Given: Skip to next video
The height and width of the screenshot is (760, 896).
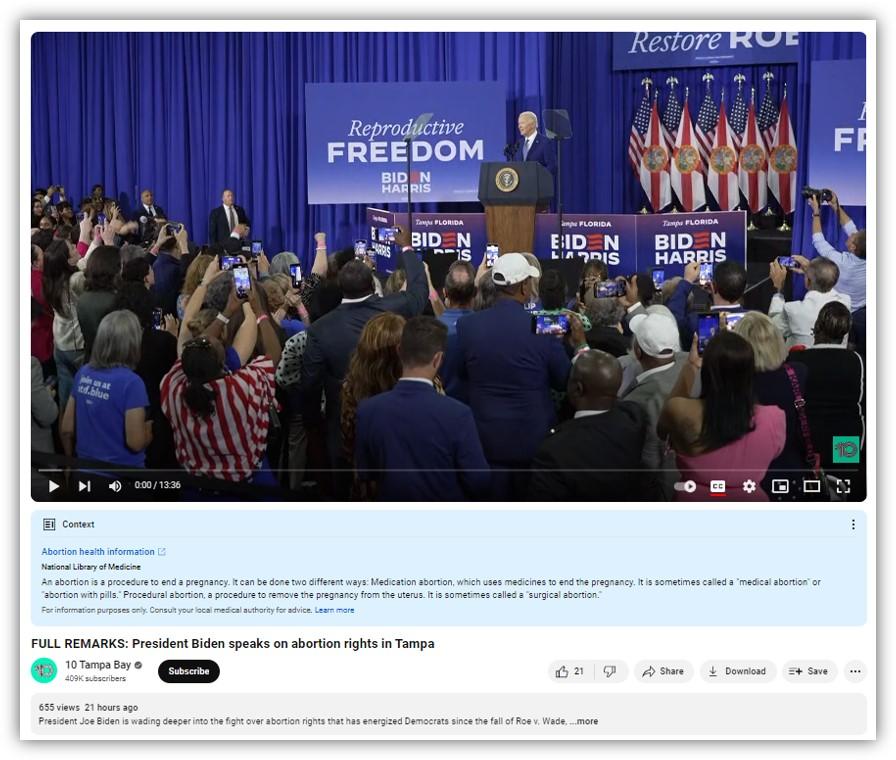Looking at the screenshot, I should click(85, 486).
